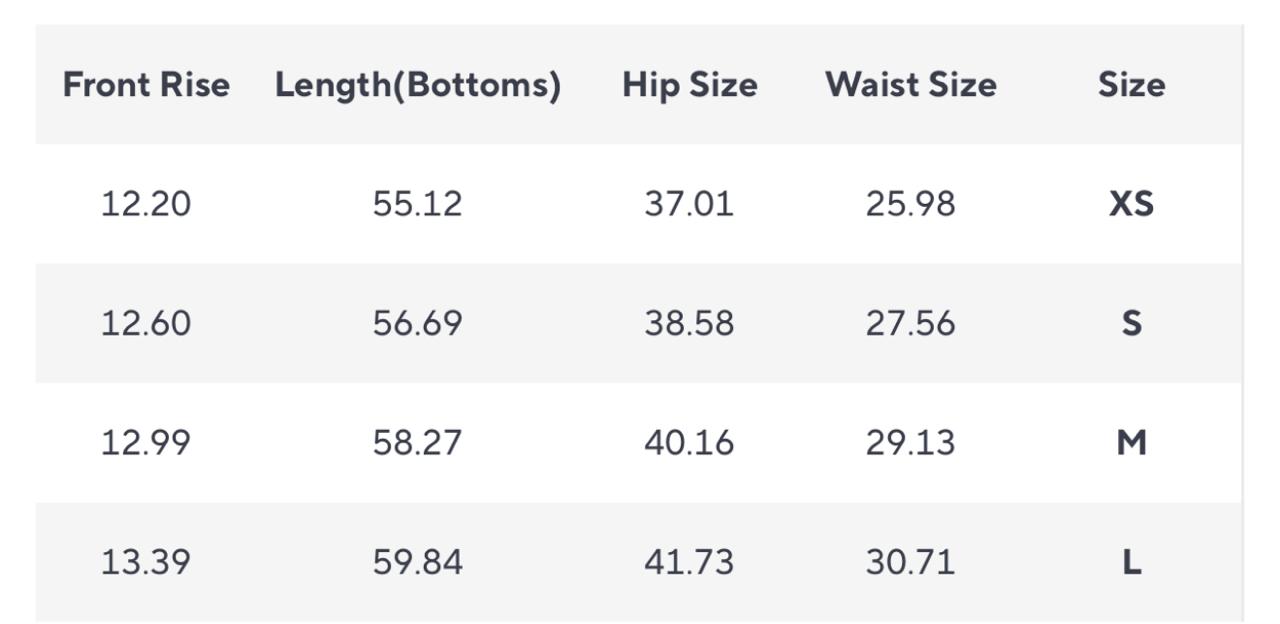Click hip size value 37.01
1280x624 pixels.
coord(689,204)
